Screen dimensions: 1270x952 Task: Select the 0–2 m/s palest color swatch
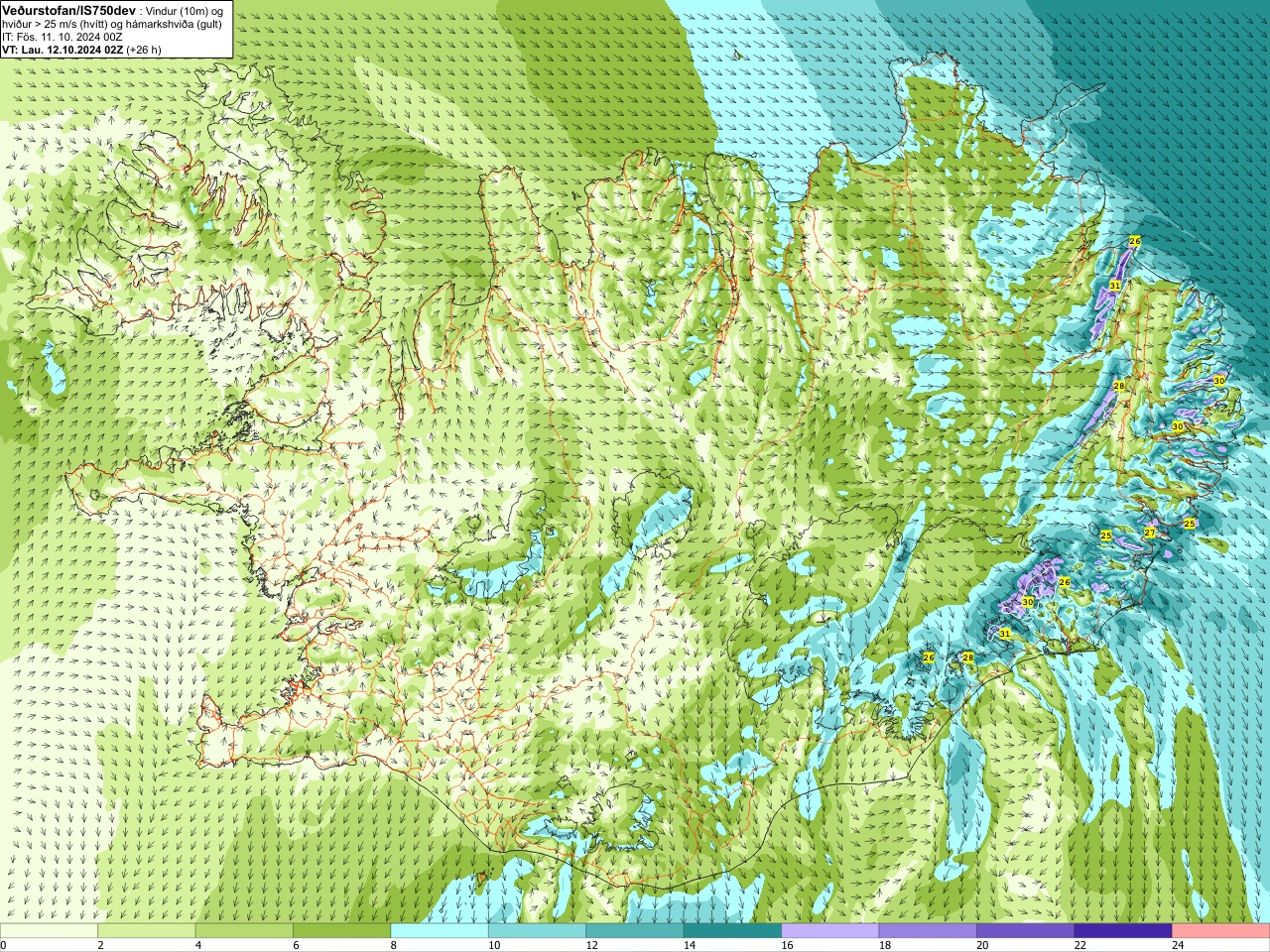point(49,930)
